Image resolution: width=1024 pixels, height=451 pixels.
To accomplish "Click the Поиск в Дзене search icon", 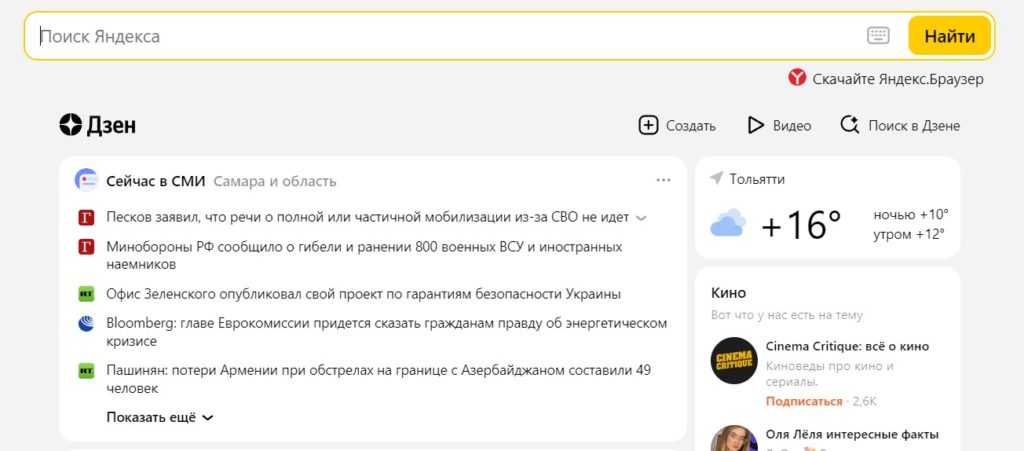I will [850, 125].
